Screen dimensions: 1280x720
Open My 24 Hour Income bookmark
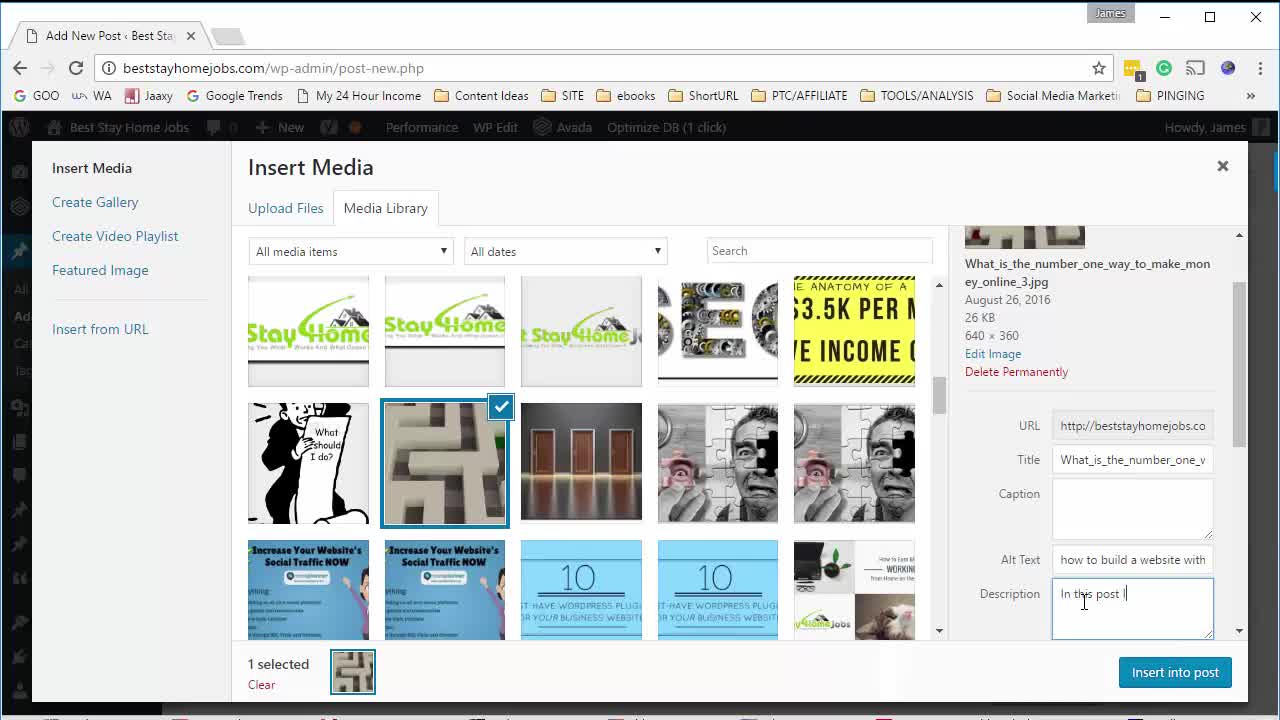(359, 96)
